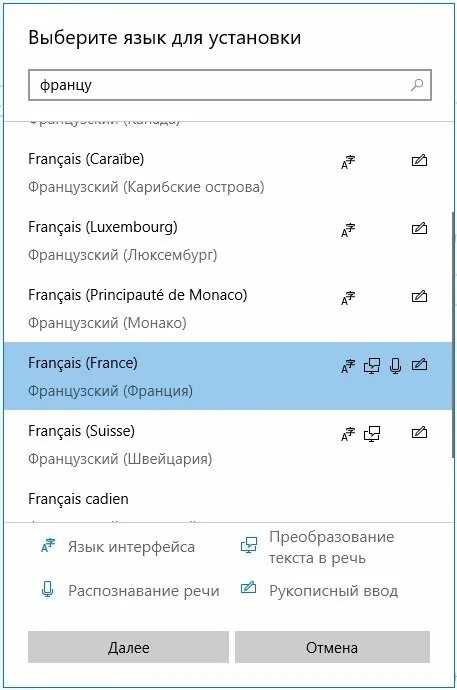Click the display language icon on the Français (France) row

[348, 366]
